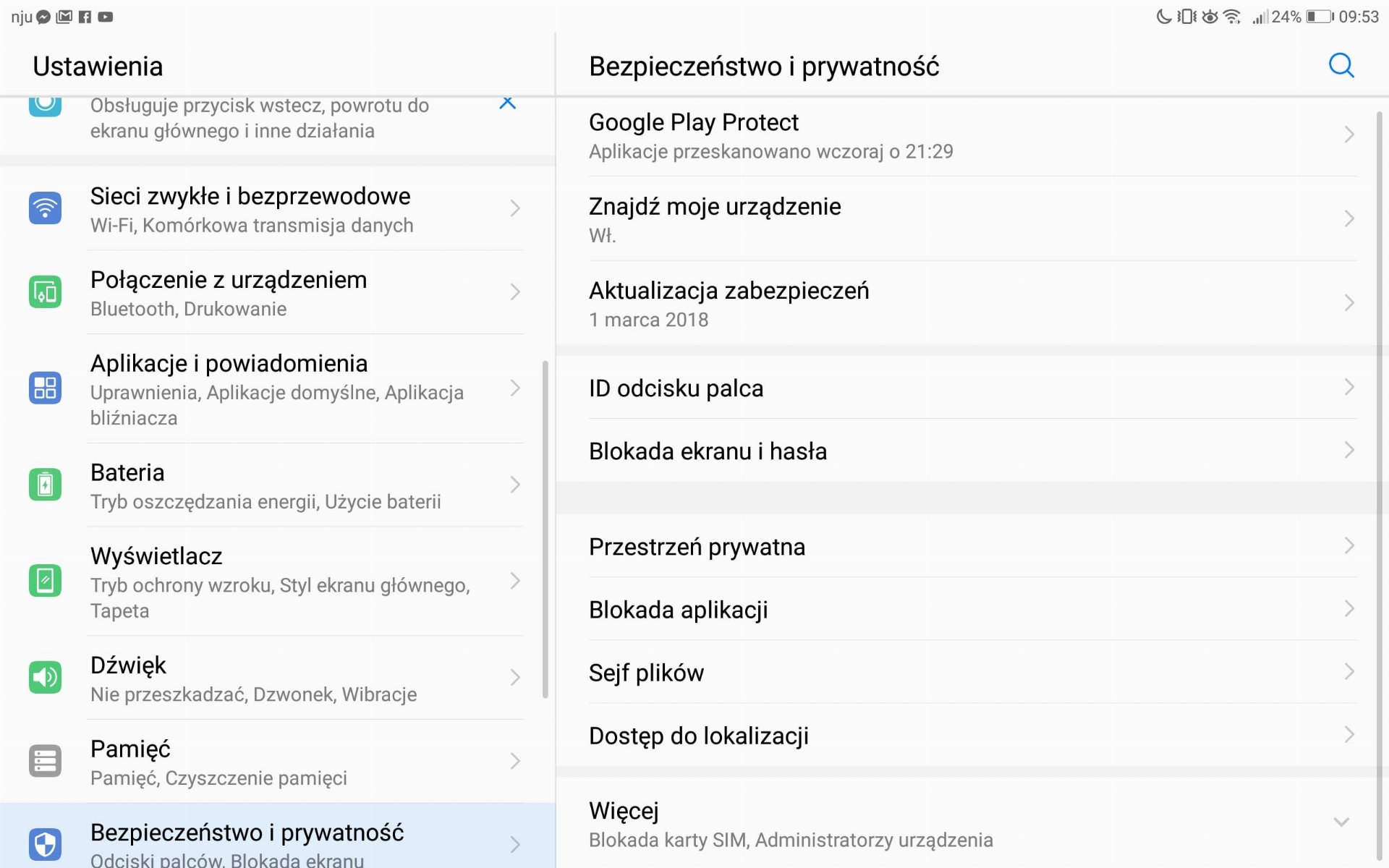Open ID odcisku palca
This screenshot has width=1389, height=868.
click(x=972, y=388)
